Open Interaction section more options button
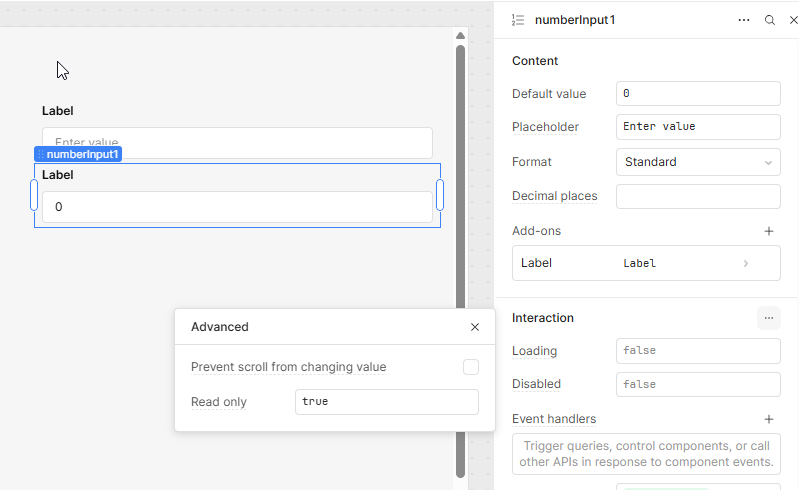The width and height of the screenshot is (799, 490). pos(768,318)
